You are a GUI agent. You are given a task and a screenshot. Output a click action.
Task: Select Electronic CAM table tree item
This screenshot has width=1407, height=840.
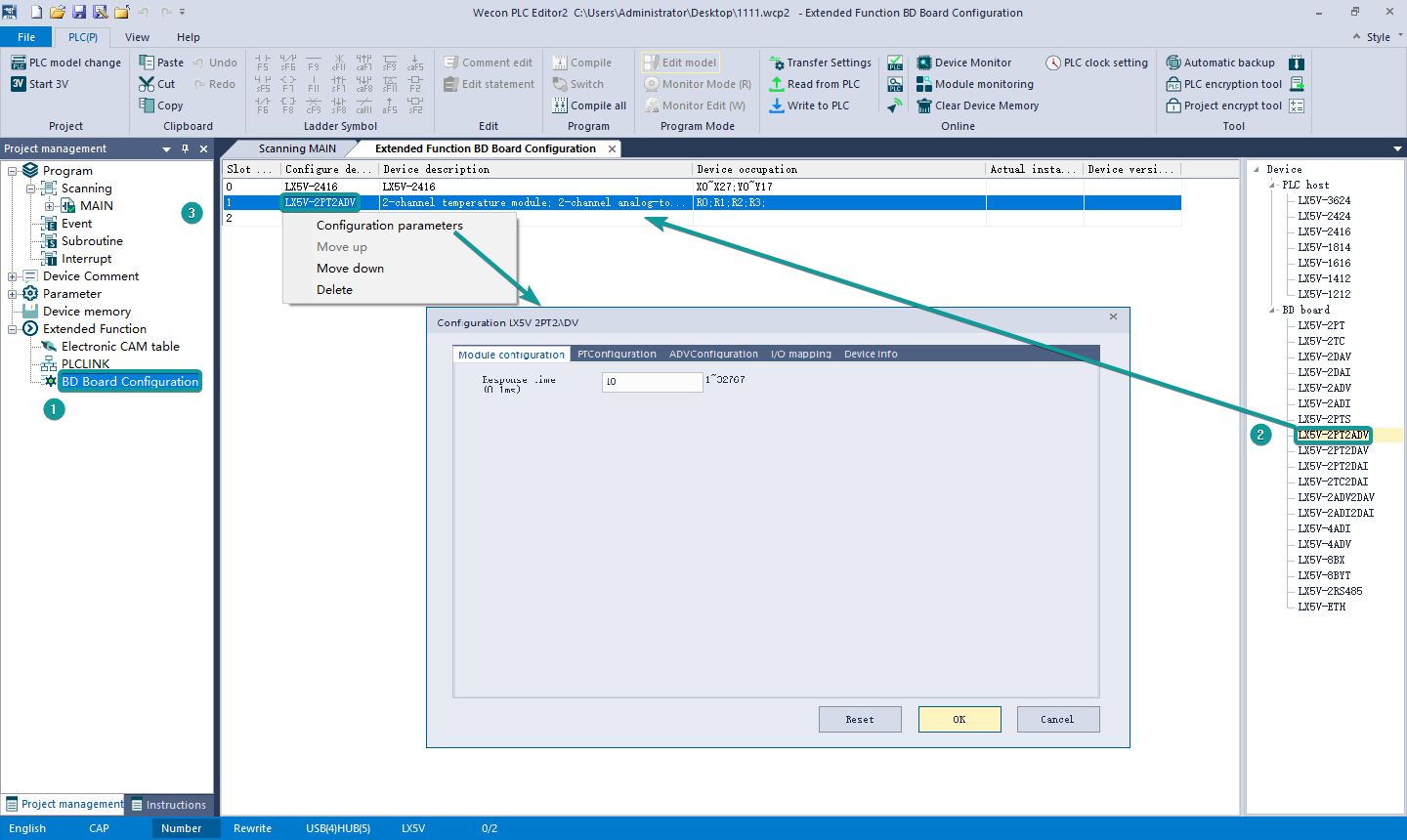120,347
